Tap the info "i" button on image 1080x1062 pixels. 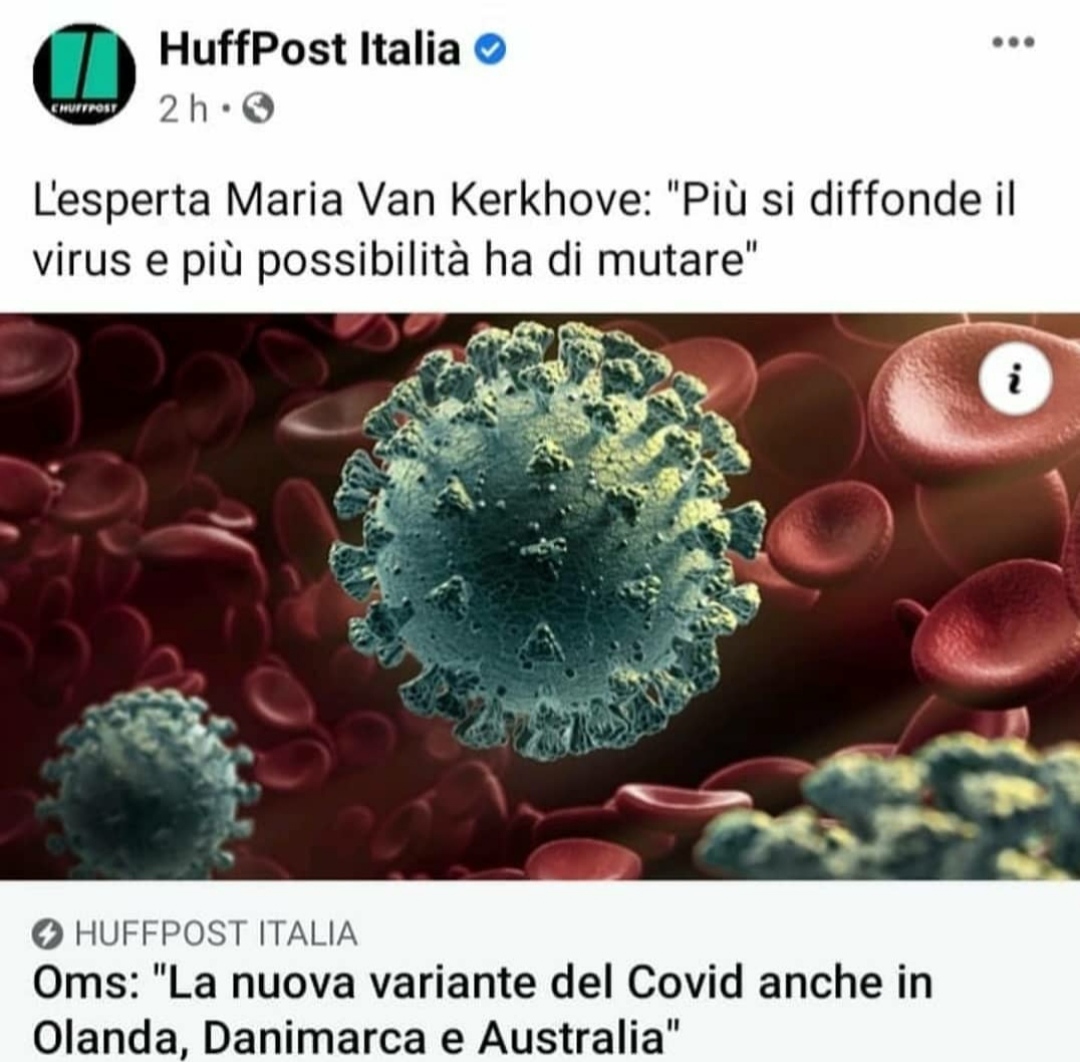(x=1016, y=379)
